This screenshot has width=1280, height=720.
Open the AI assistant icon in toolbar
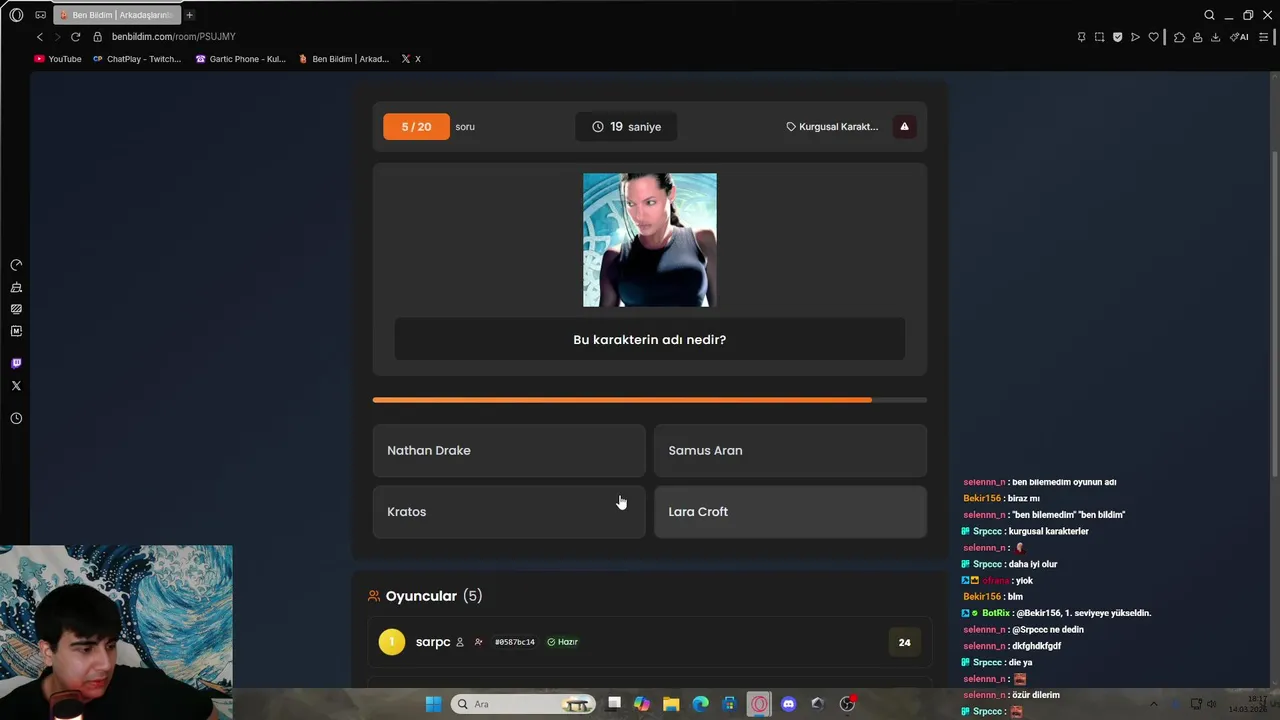pos(1239,37)
